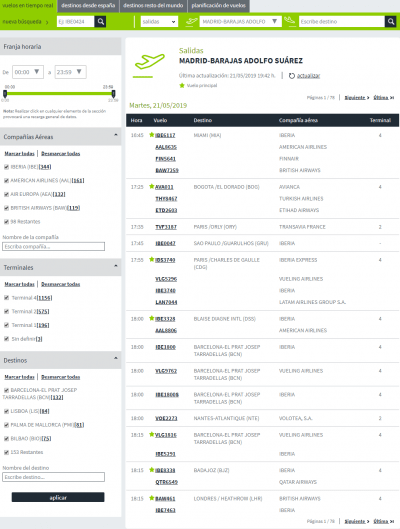Click left handle of time range slider

(x=5, y=94)
